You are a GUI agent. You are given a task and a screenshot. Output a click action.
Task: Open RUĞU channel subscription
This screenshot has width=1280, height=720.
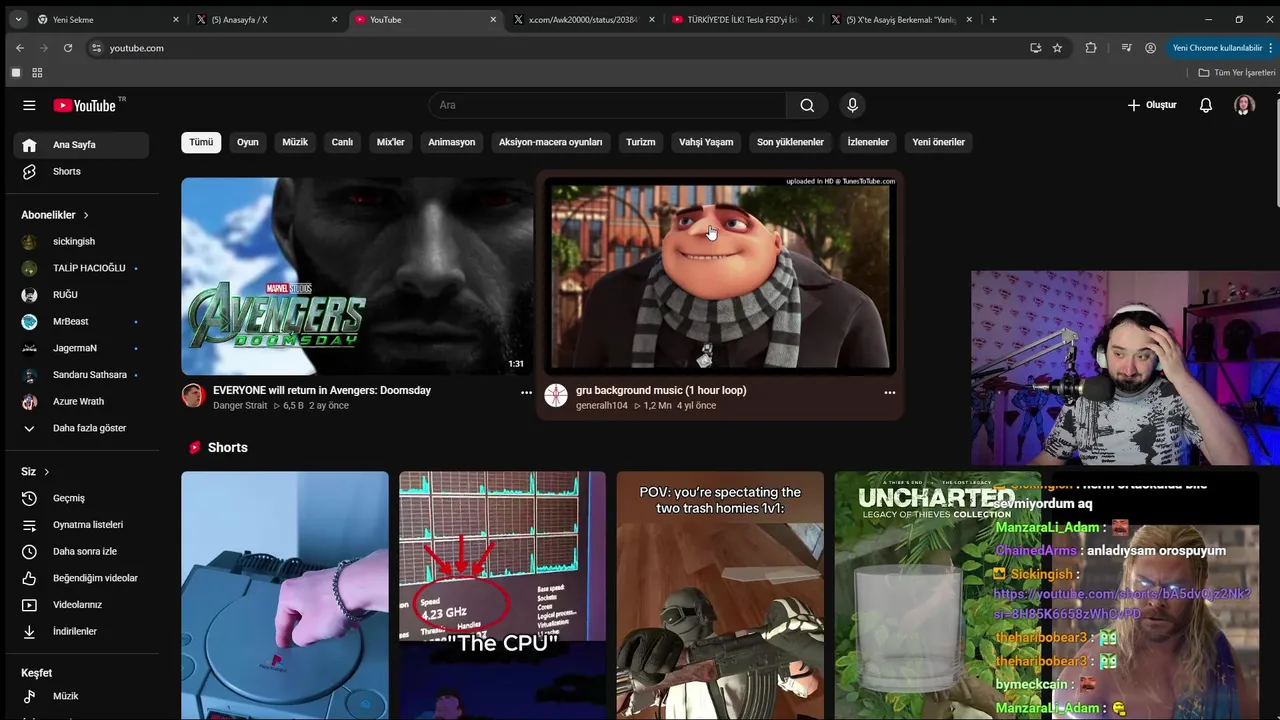[x=81, y=295]
